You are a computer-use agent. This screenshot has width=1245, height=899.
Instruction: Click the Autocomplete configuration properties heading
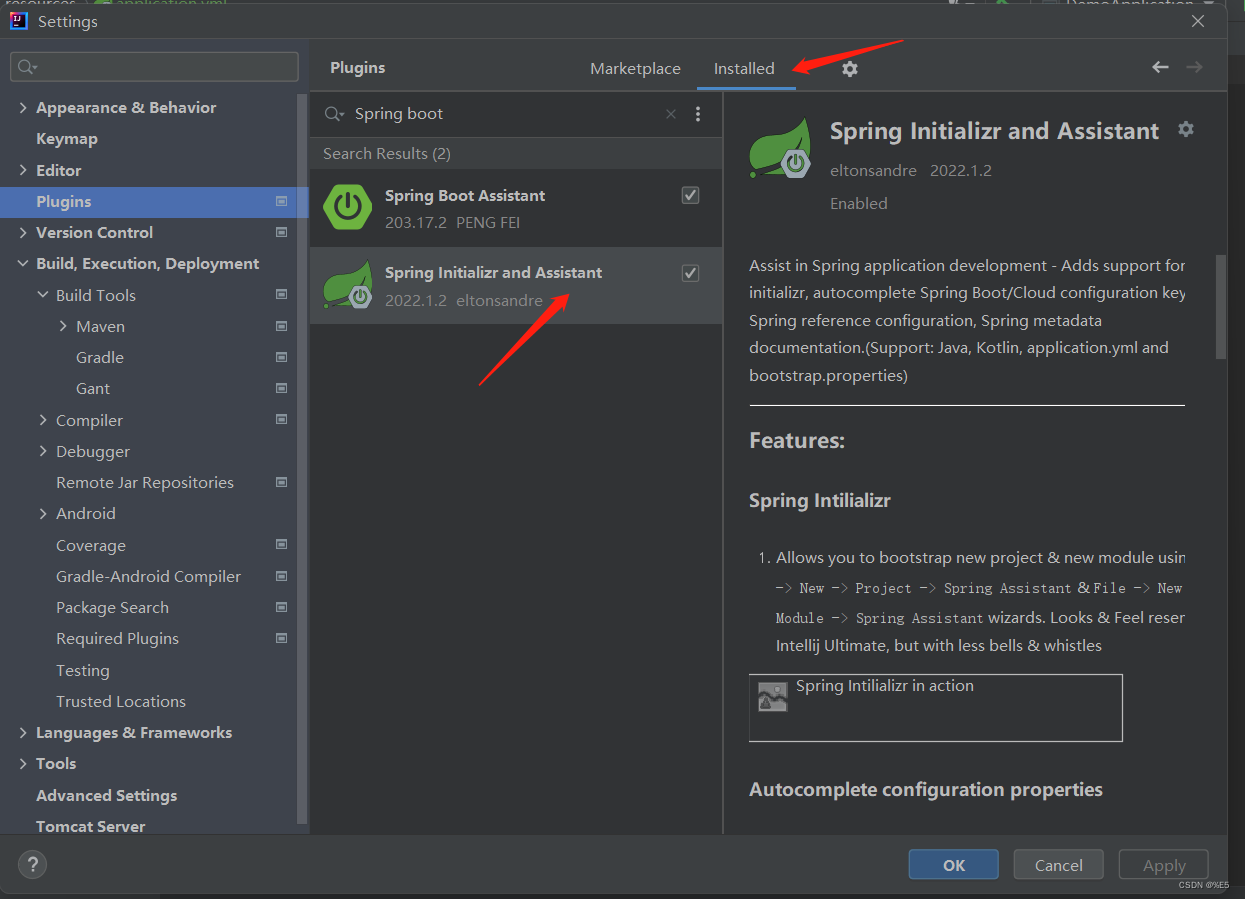[926, 789]
